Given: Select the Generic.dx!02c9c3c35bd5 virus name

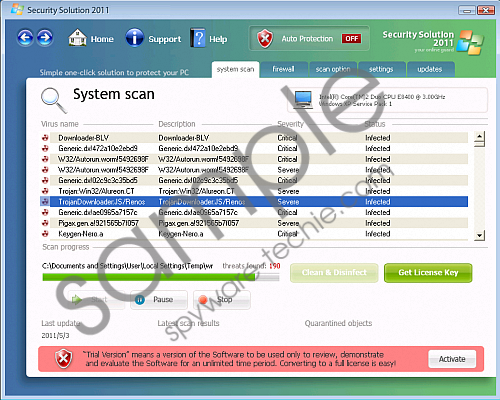Looking at the screenshot, I should [98, 180].
